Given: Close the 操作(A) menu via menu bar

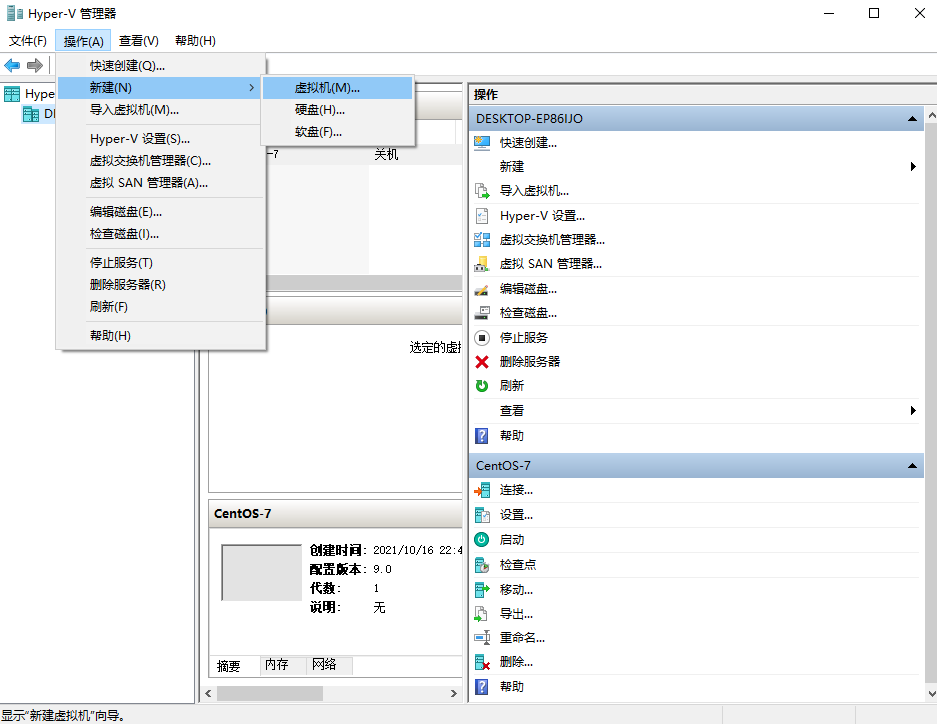Looking at the screenshot, I should coord(83,41).
